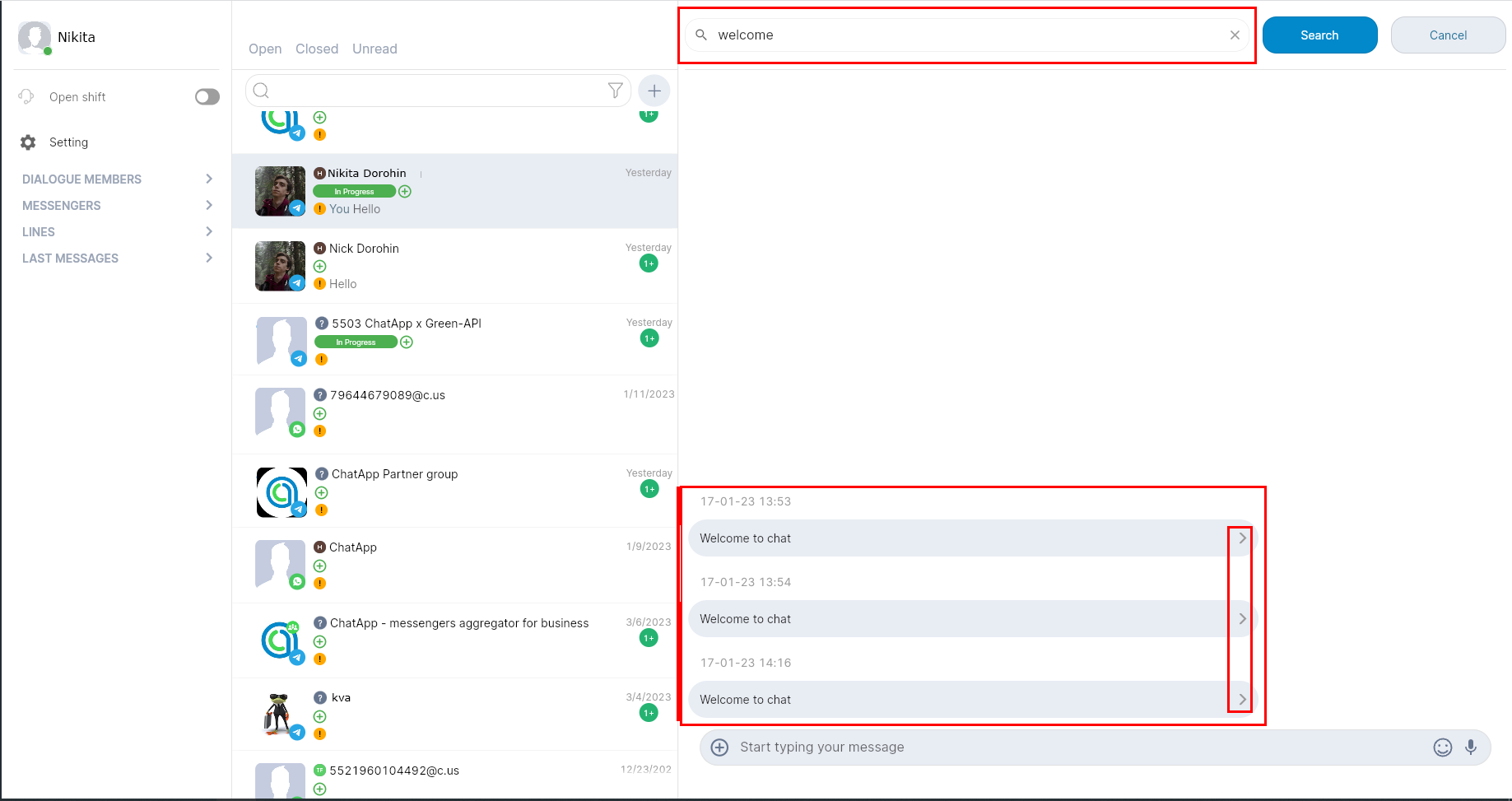Click the unread badge on kva chat
Viewport: 1512px width, 801px height.
point(649,713)
